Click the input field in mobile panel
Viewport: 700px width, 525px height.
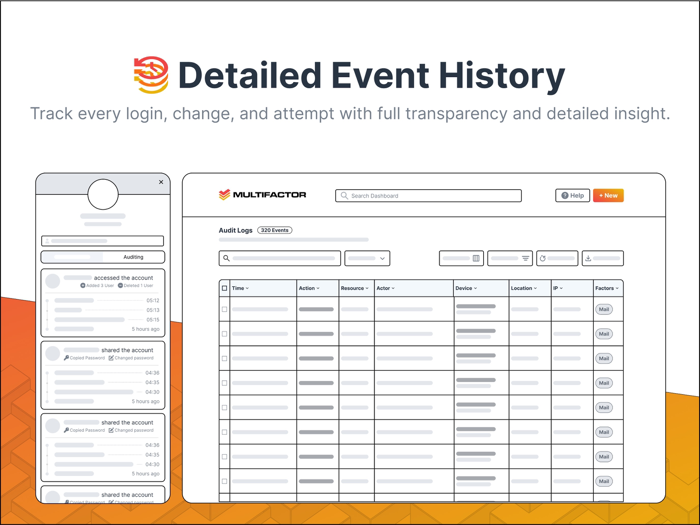pyautogui.click(x=103, y=241)
